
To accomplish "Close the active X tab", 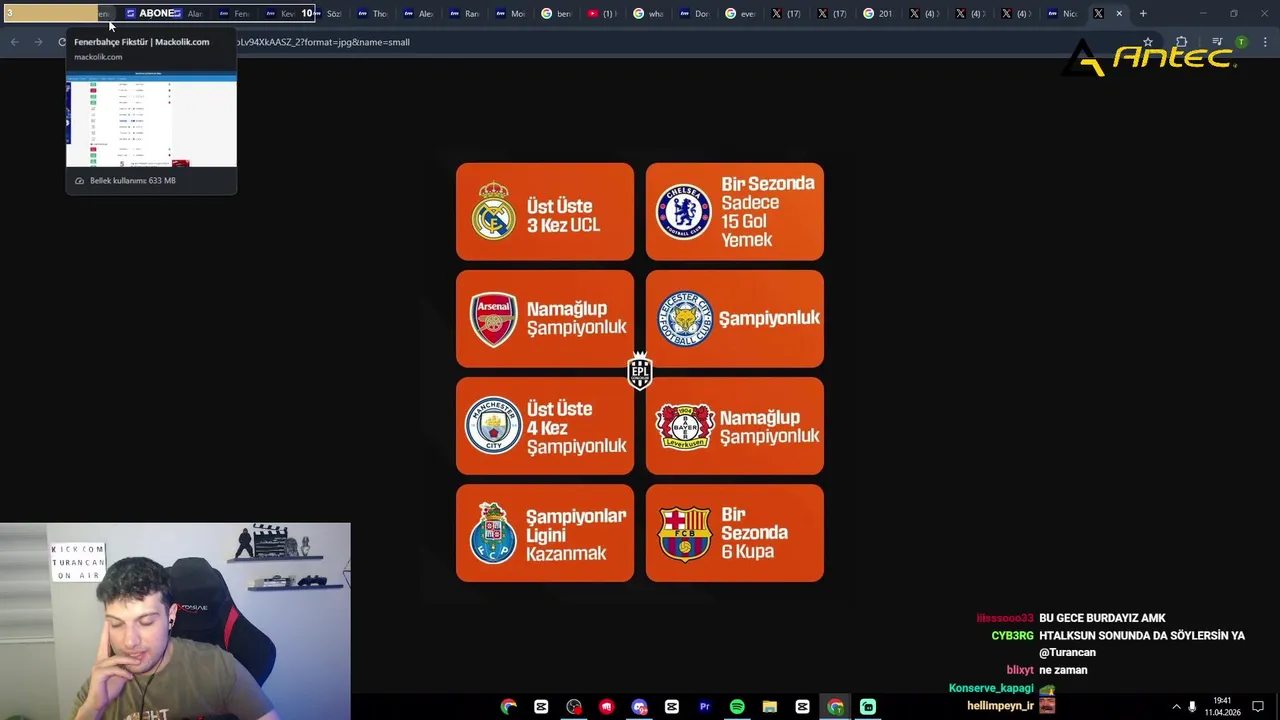I will coord(1119,14).
